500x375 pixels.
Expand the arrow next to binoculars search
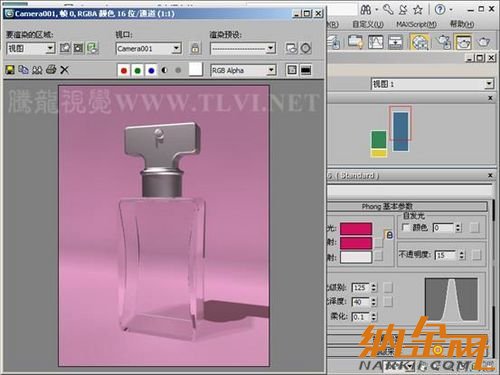376,10
